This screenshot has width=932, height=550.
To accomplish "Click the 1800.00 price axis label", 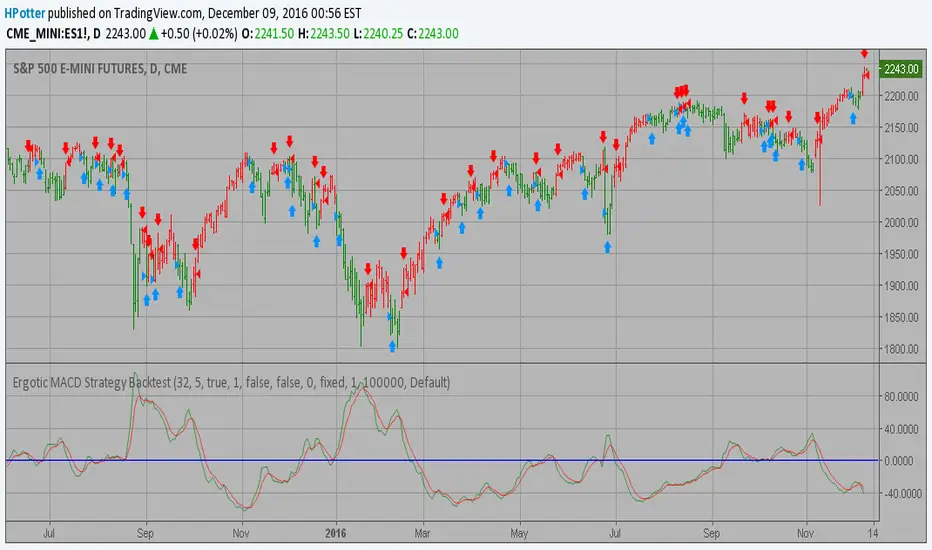I will 901,349.
